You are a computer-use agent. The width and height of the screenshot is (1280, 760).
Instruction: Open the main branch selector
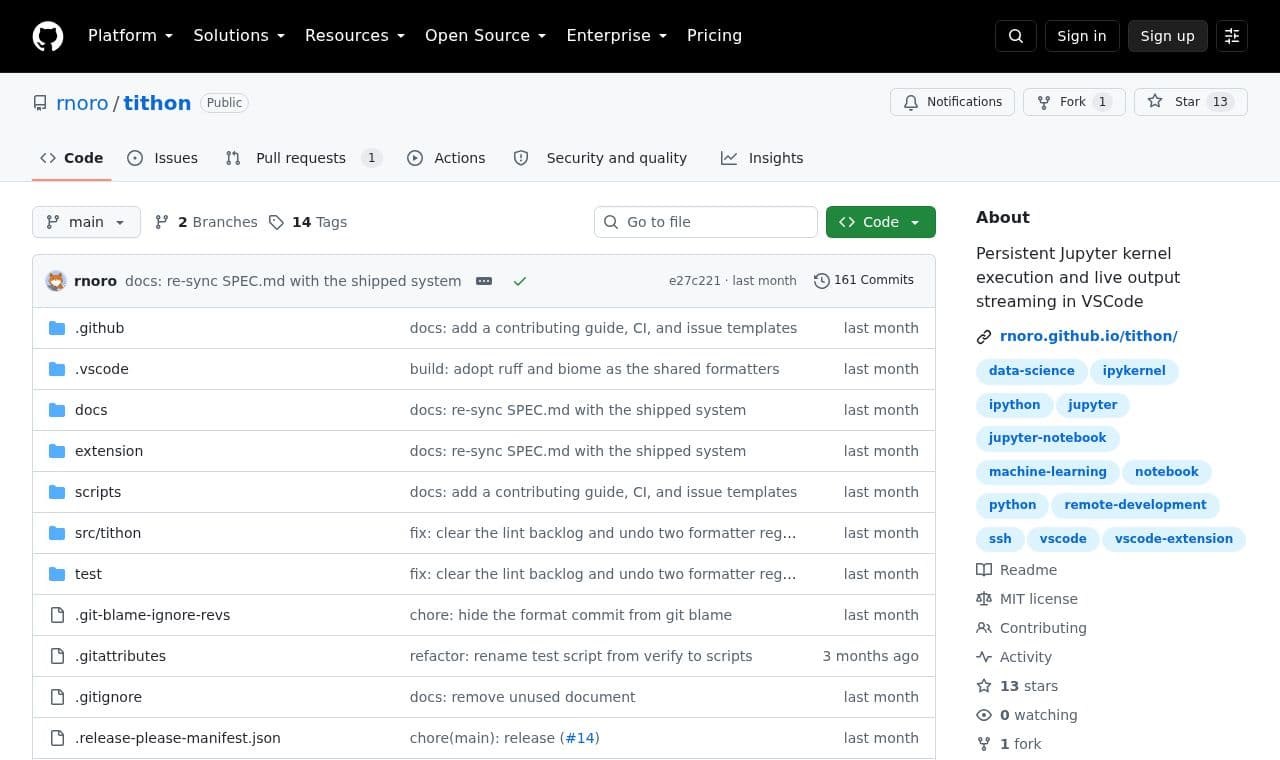pyautogui.click(x=86, y=222)
